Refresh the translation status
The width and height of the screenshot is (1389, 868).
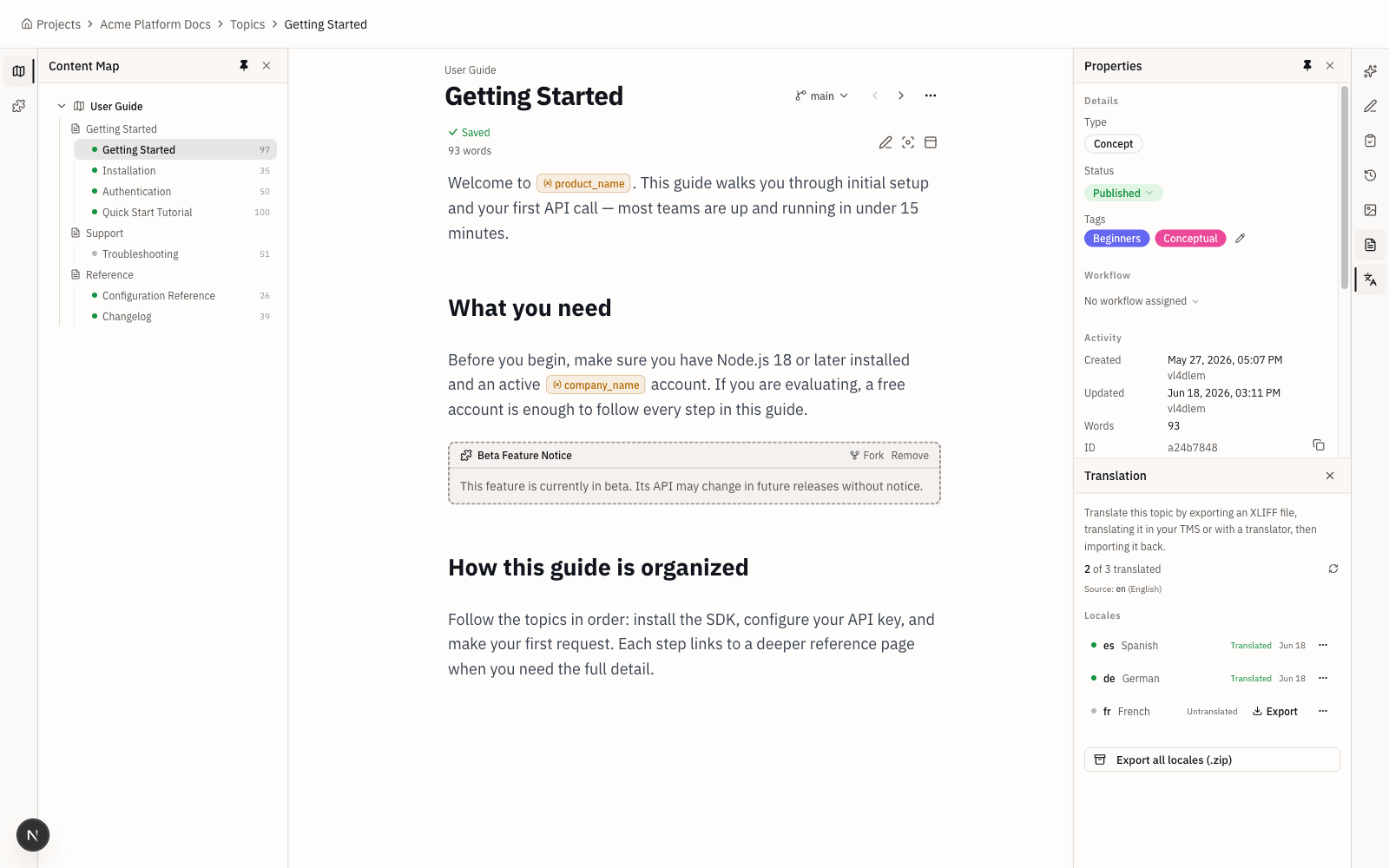tap(1333, 569)
